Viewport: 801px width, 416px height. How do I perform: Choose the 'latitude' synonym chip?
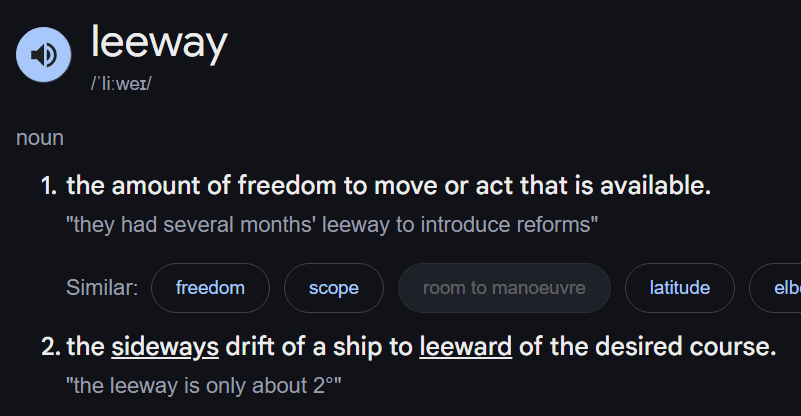click(x=680, y=288)
